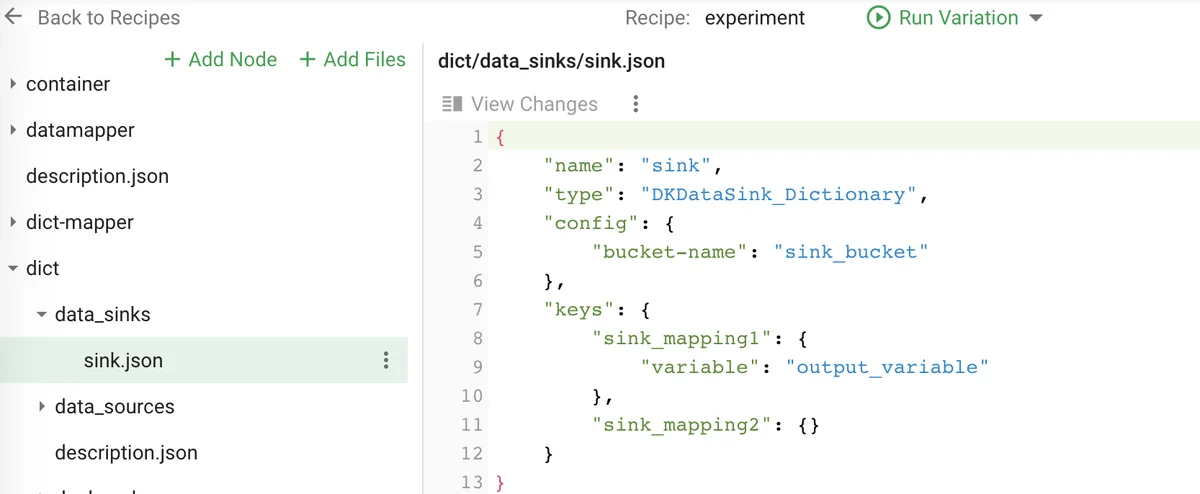Open the top-level description.json file
Screen dimensions: 1200x494
tap(97, 176)
